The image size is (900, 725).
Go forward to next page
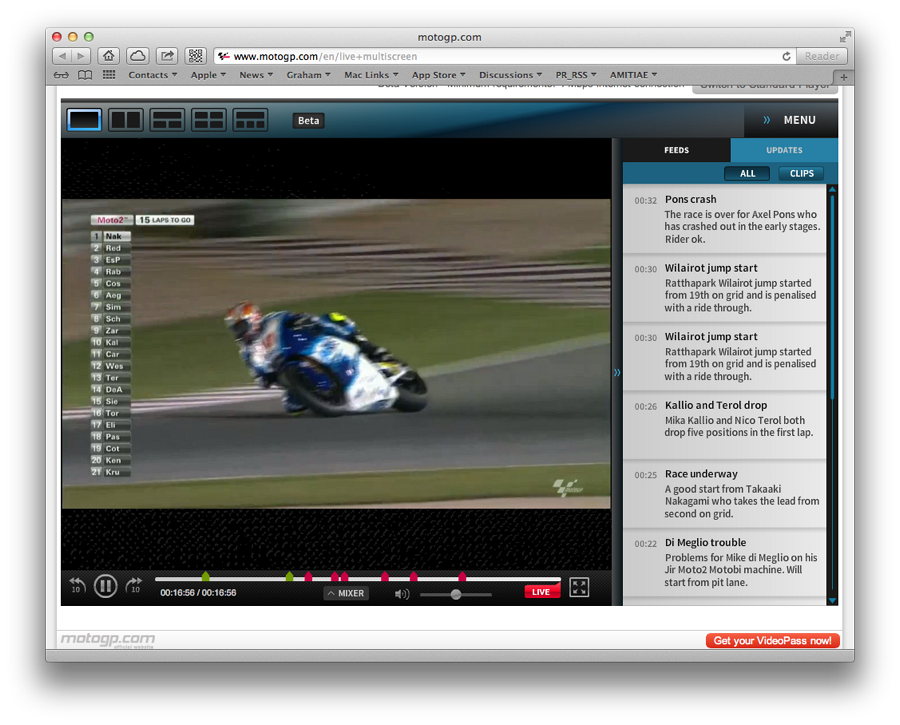[81, 56]
